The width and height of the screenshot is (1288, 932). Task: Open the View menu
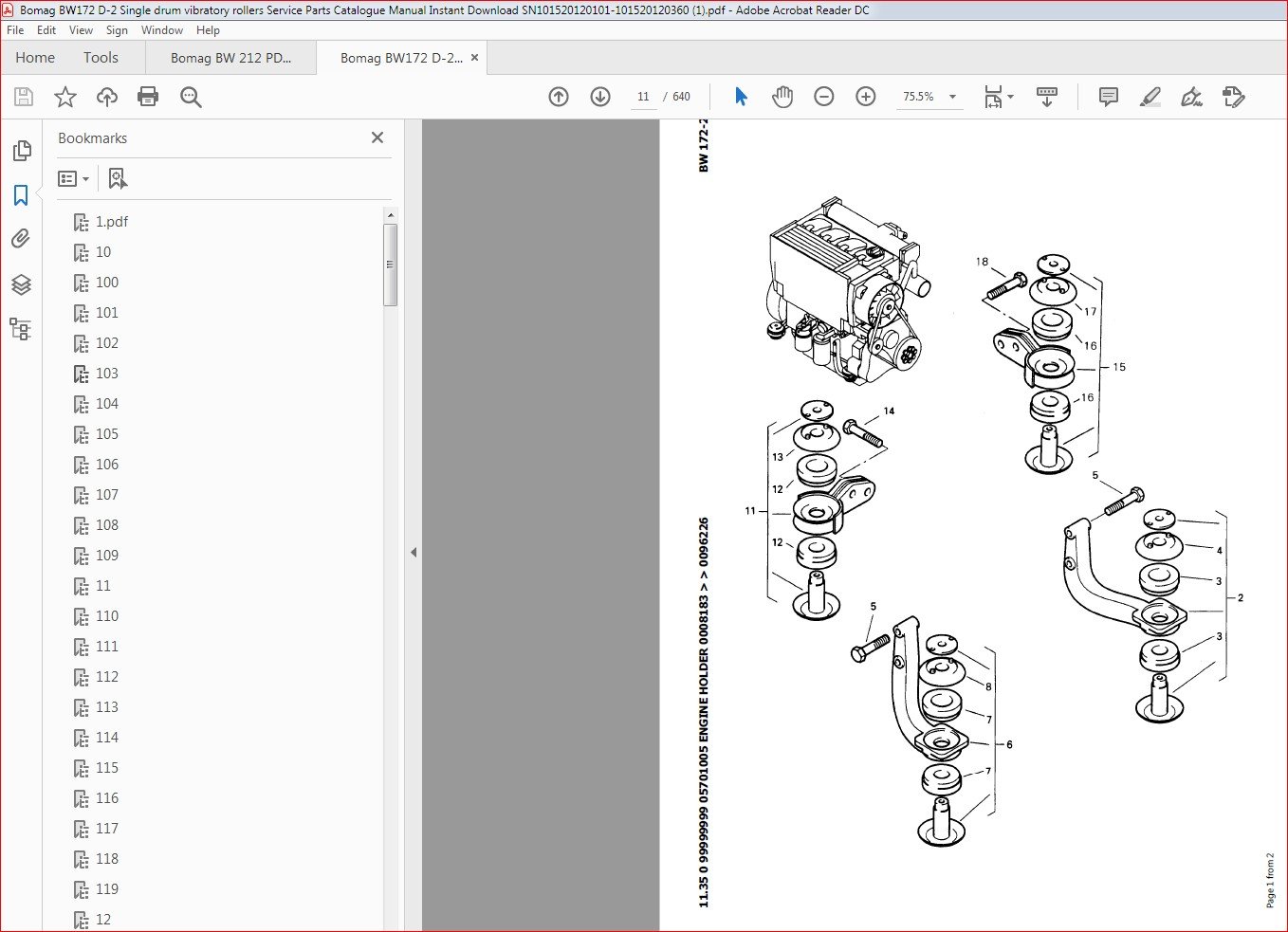point(81,30)
